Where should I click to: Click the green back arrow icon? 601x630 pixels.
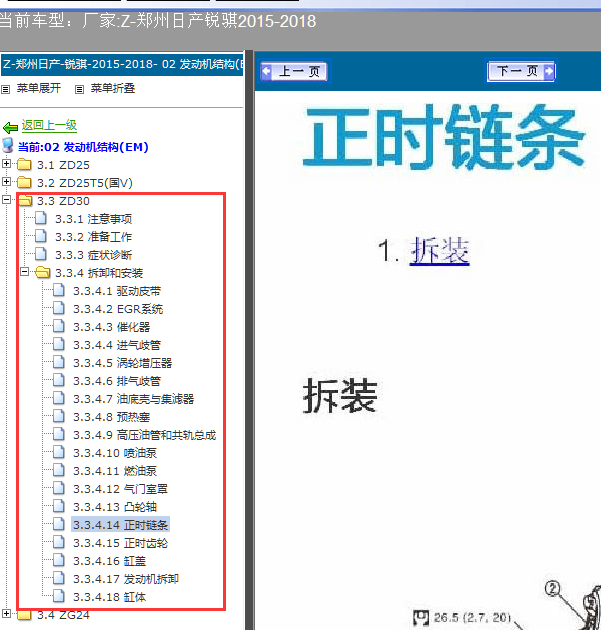point(10,128)
